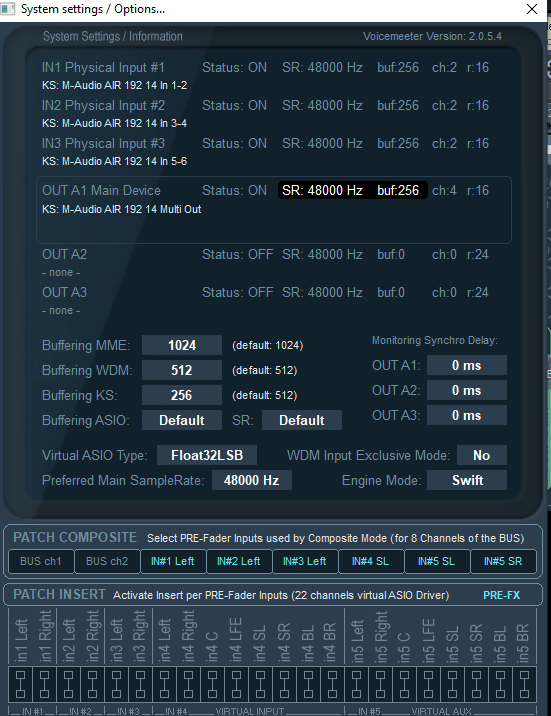
Task: Select BUS ch2 in Patch Composite
Action: click(x=107, y=561)
